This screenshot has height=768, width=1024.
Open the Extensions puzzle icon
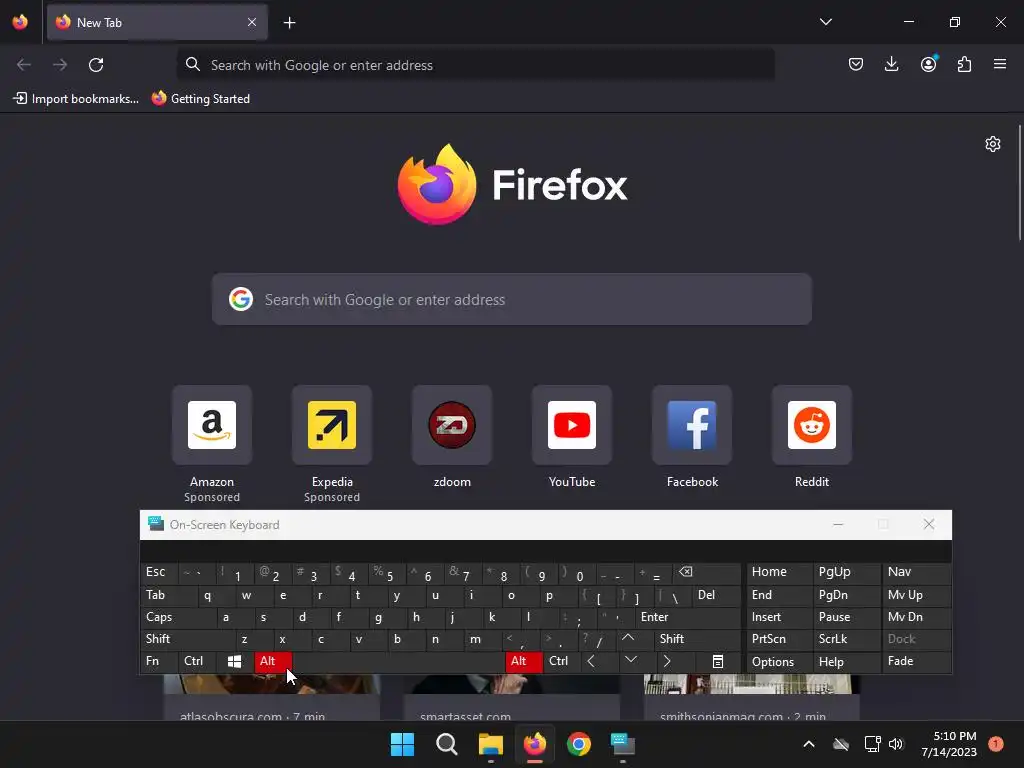(x=964, y=64)
